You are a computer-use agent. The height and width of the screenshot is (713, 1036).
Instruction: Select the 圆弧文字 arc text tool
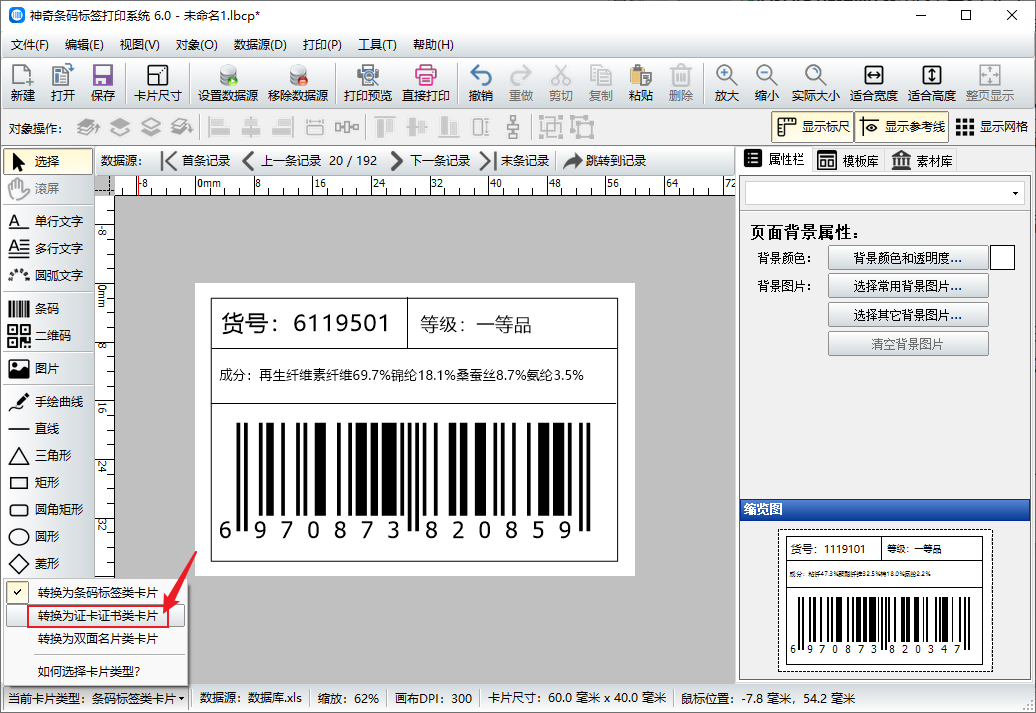(x=47, y=275)
